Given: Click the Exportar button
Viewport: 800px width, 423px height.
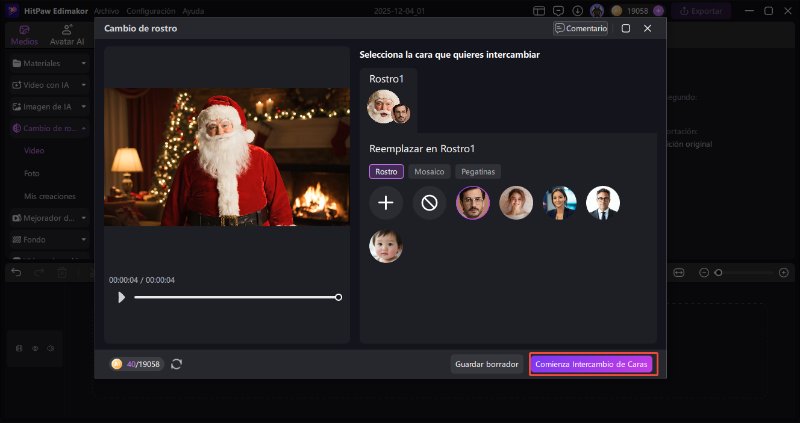Looking at the screenshot, I should (701, 11).
